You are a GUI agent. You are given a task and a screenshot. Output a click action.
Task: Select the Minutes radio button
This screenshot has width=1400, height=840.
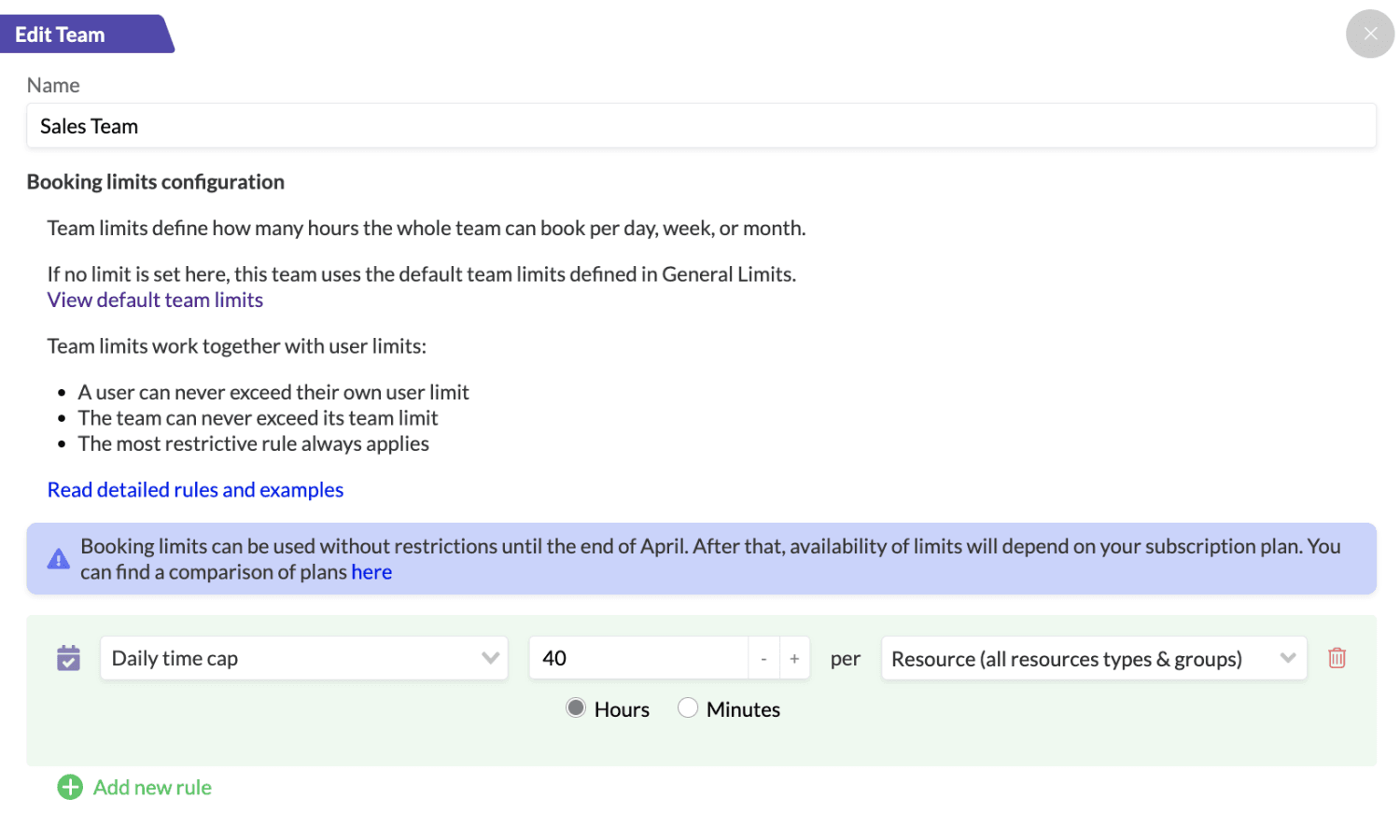(x=688, y=708)
